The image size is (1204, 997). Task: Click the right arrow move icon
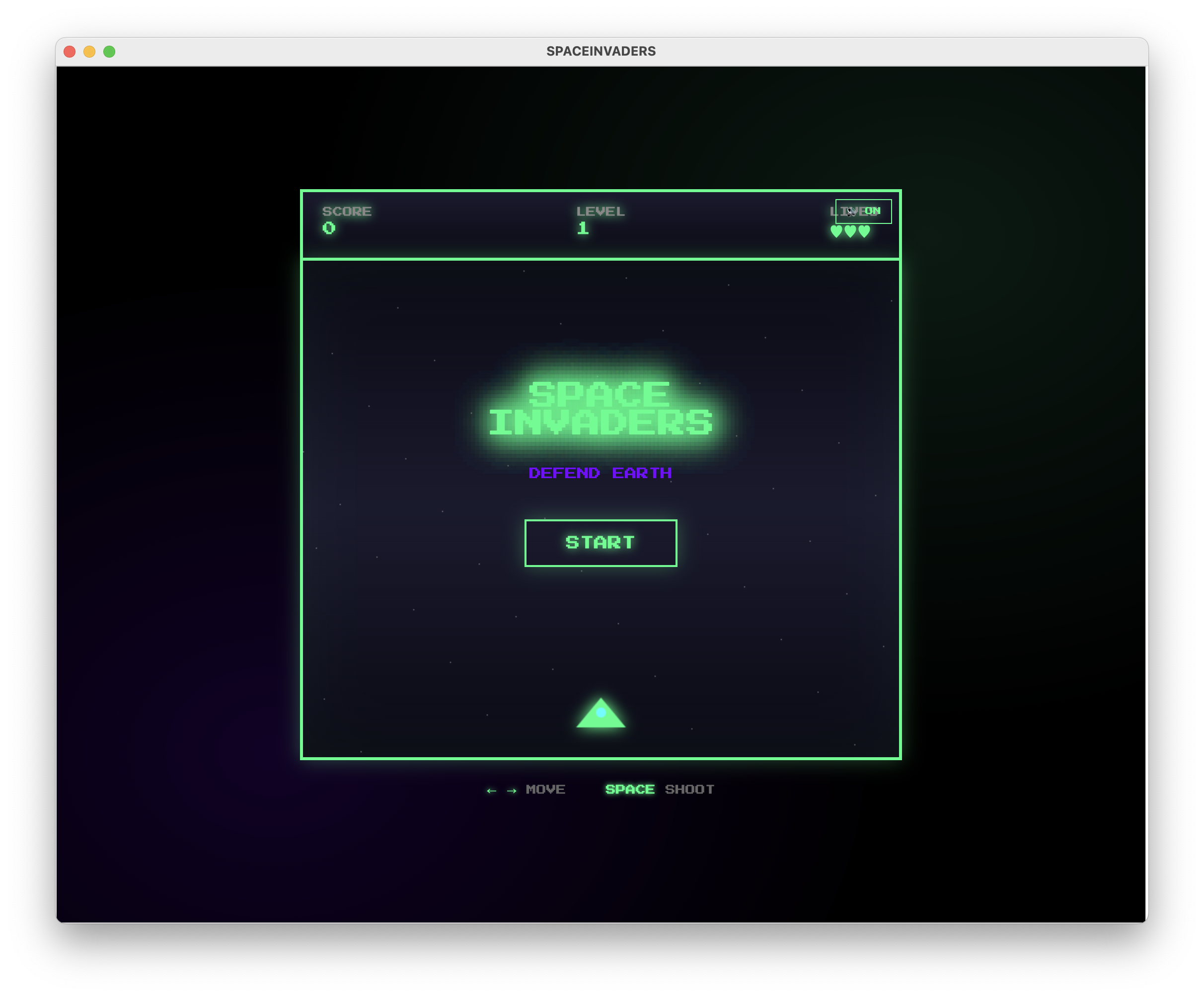(512, 791)
